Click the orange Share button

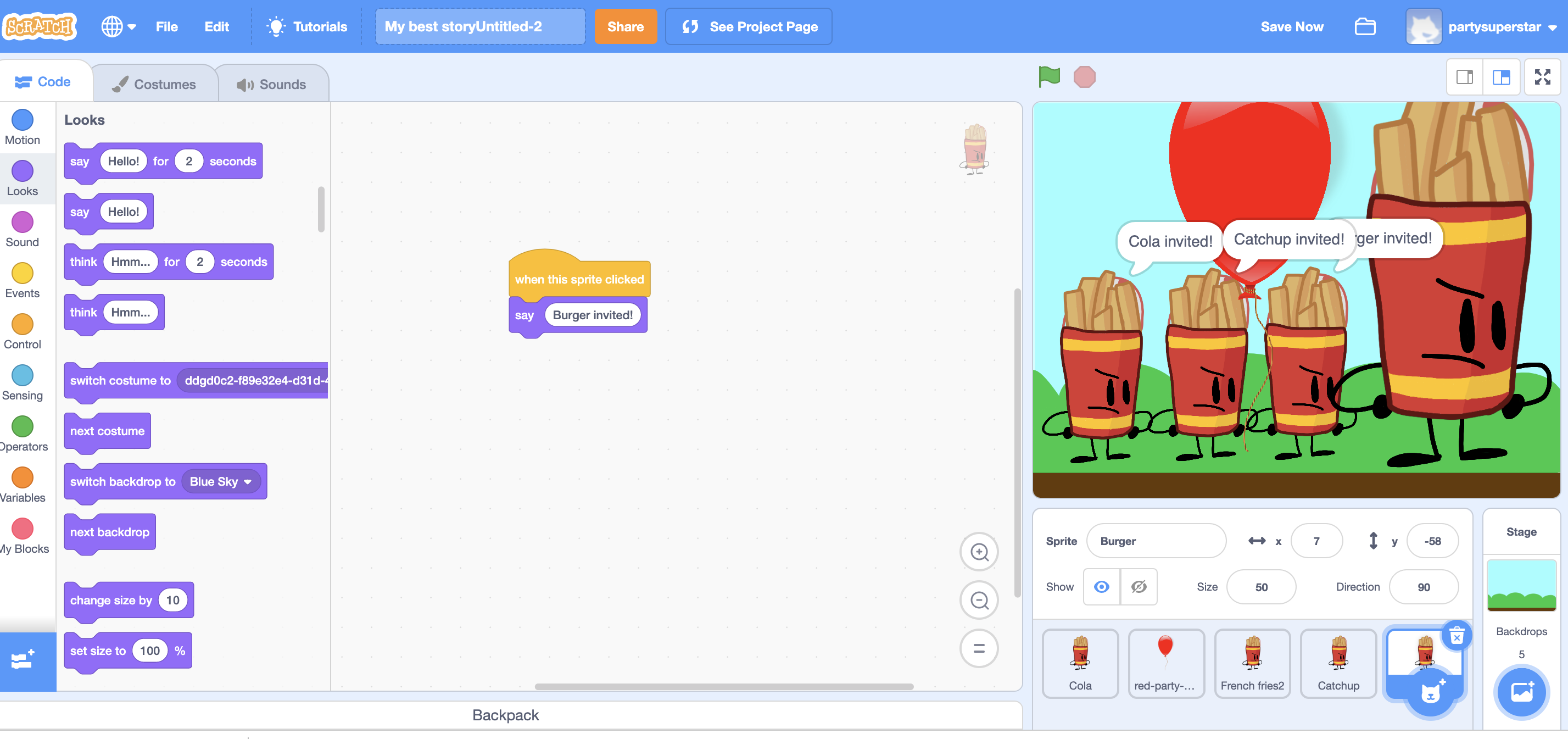pyautogui.click(x=625, y=27)
